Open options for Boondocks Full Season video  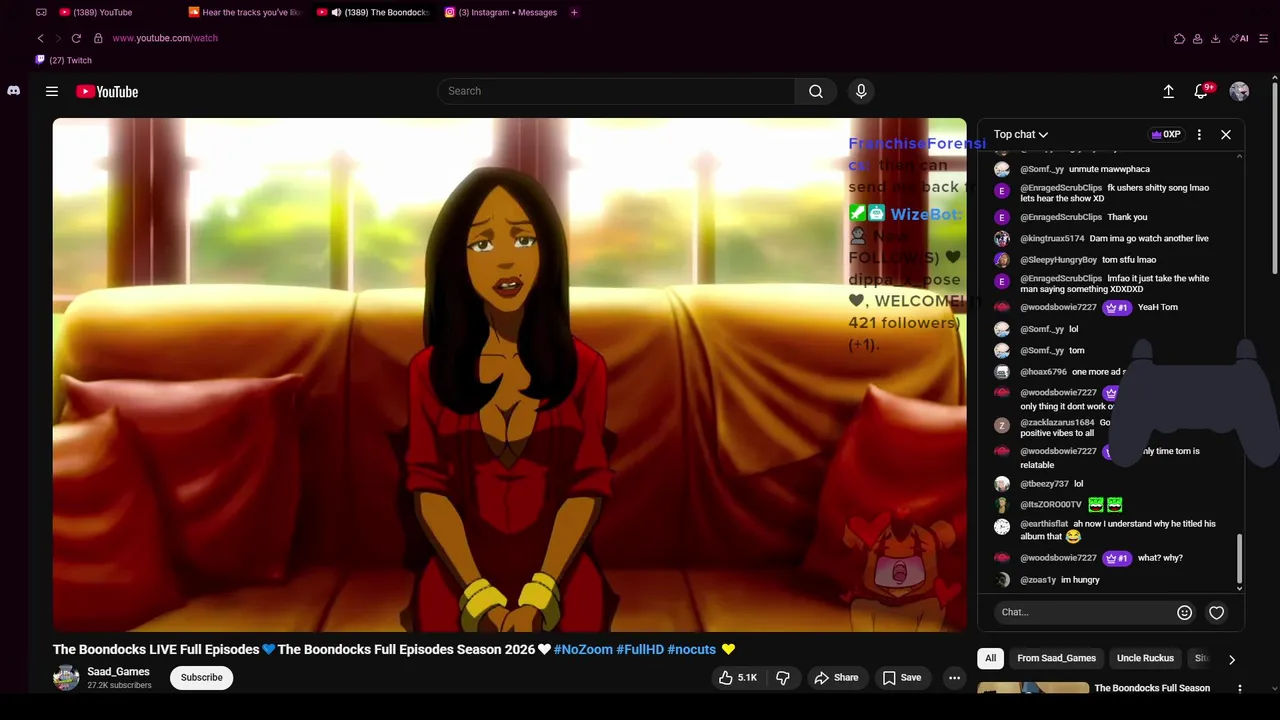point(1240,688)
